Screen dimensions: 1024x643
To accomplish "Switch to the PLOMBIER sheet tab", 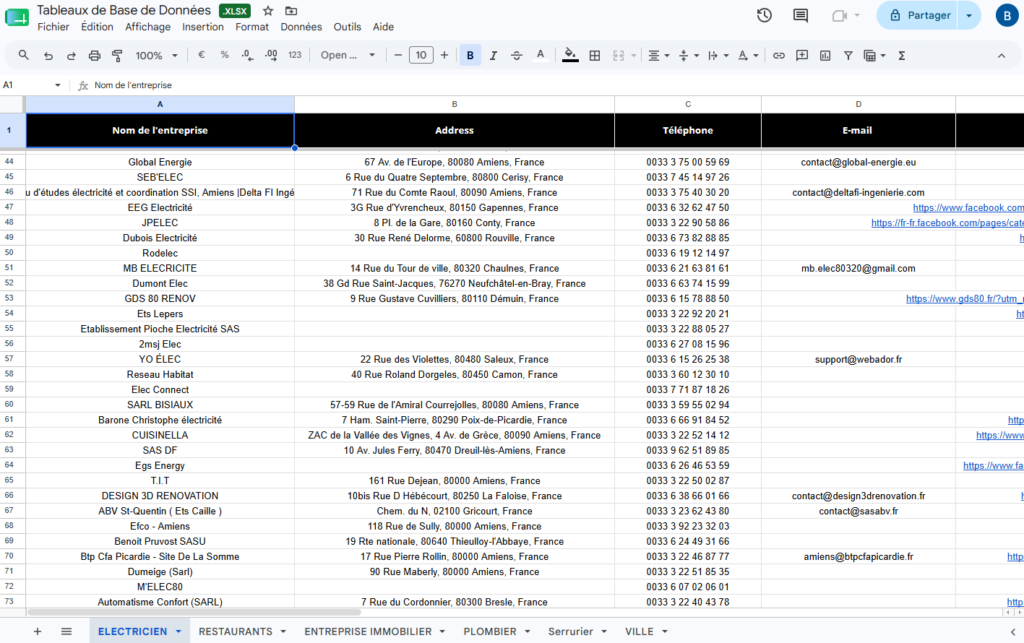I will (x=490, y=631).
